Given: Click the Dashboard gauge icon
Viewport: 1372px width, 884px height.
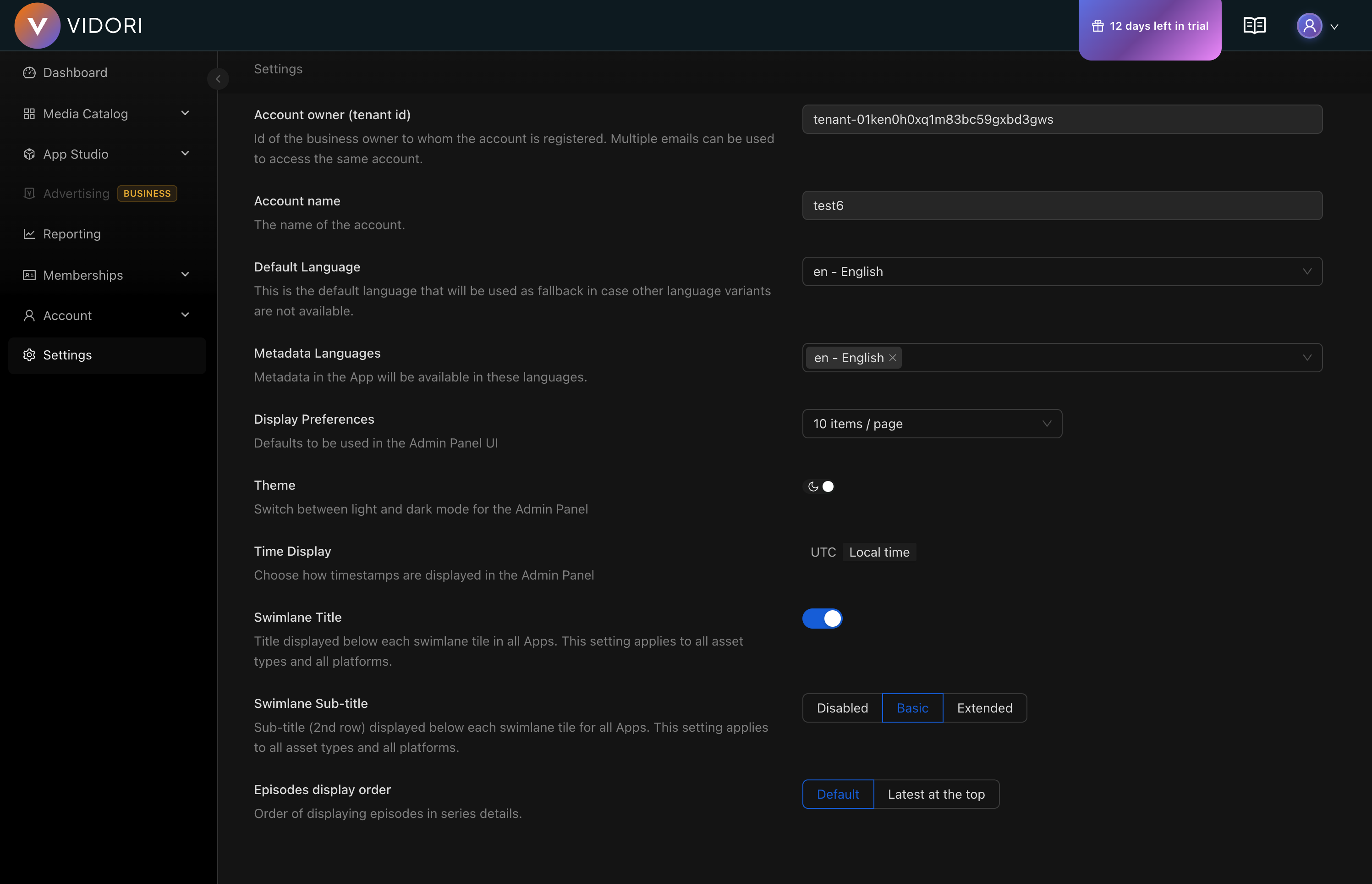Looking at the screenshot, I should pyautogui.click(x=29, y=73).
